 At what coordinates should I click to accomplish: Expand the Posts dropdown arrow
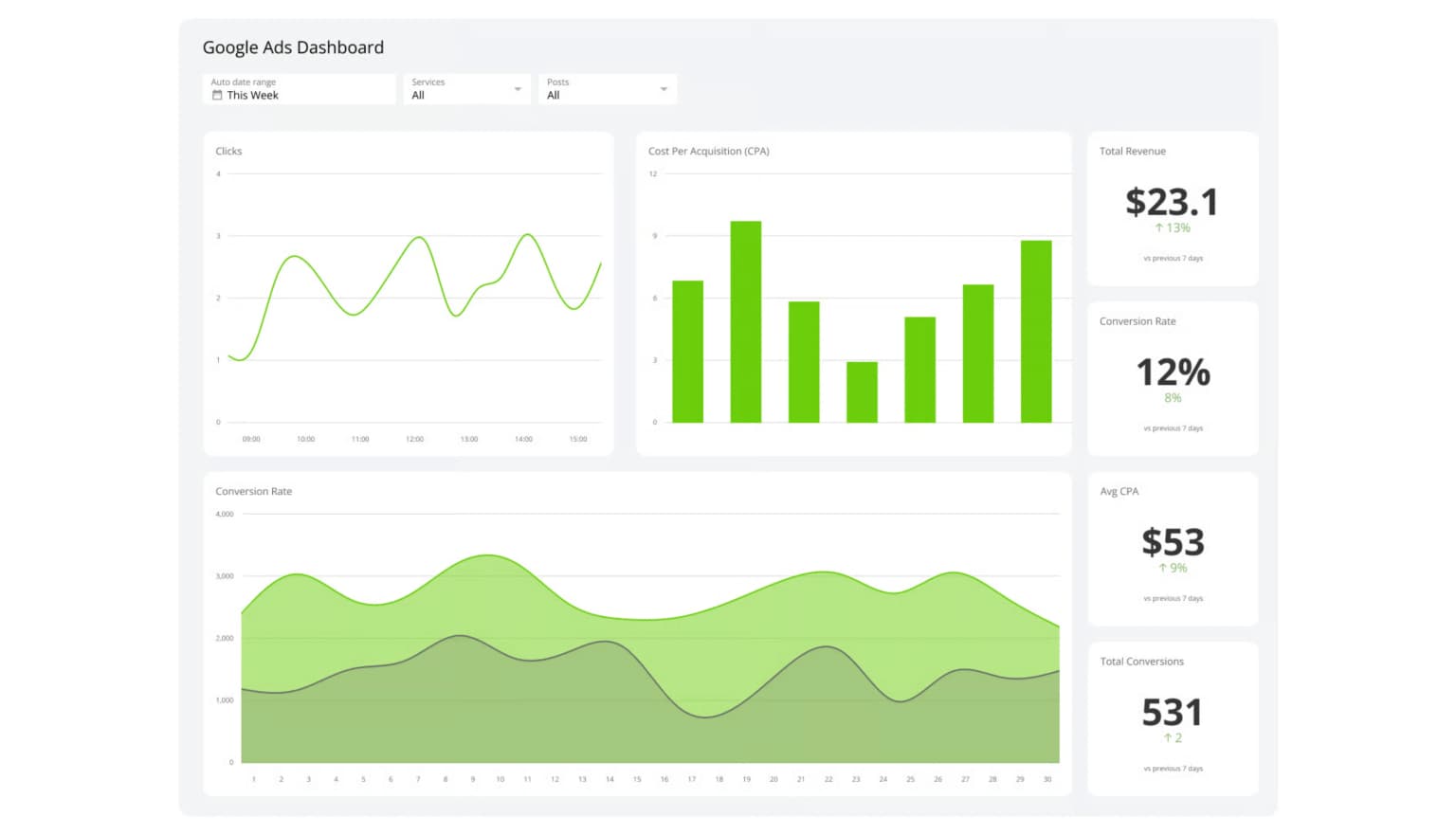pos(664,89)
